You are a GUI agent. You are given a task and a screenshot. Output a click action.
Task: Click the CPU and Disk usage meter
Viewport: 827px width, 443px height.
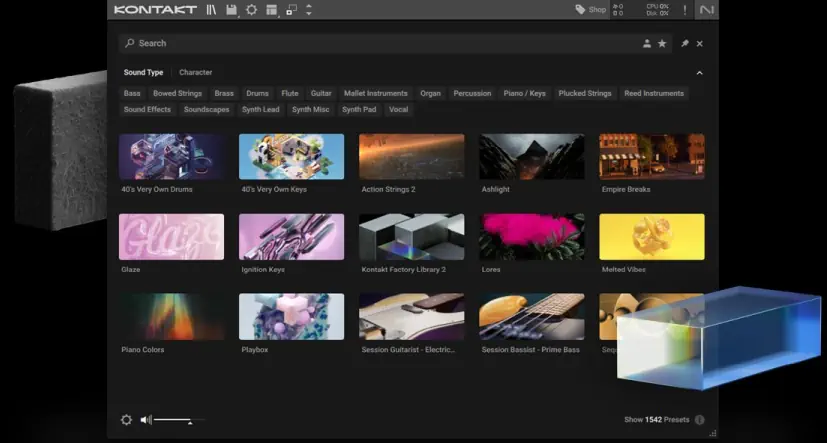(x=658, y=9)
